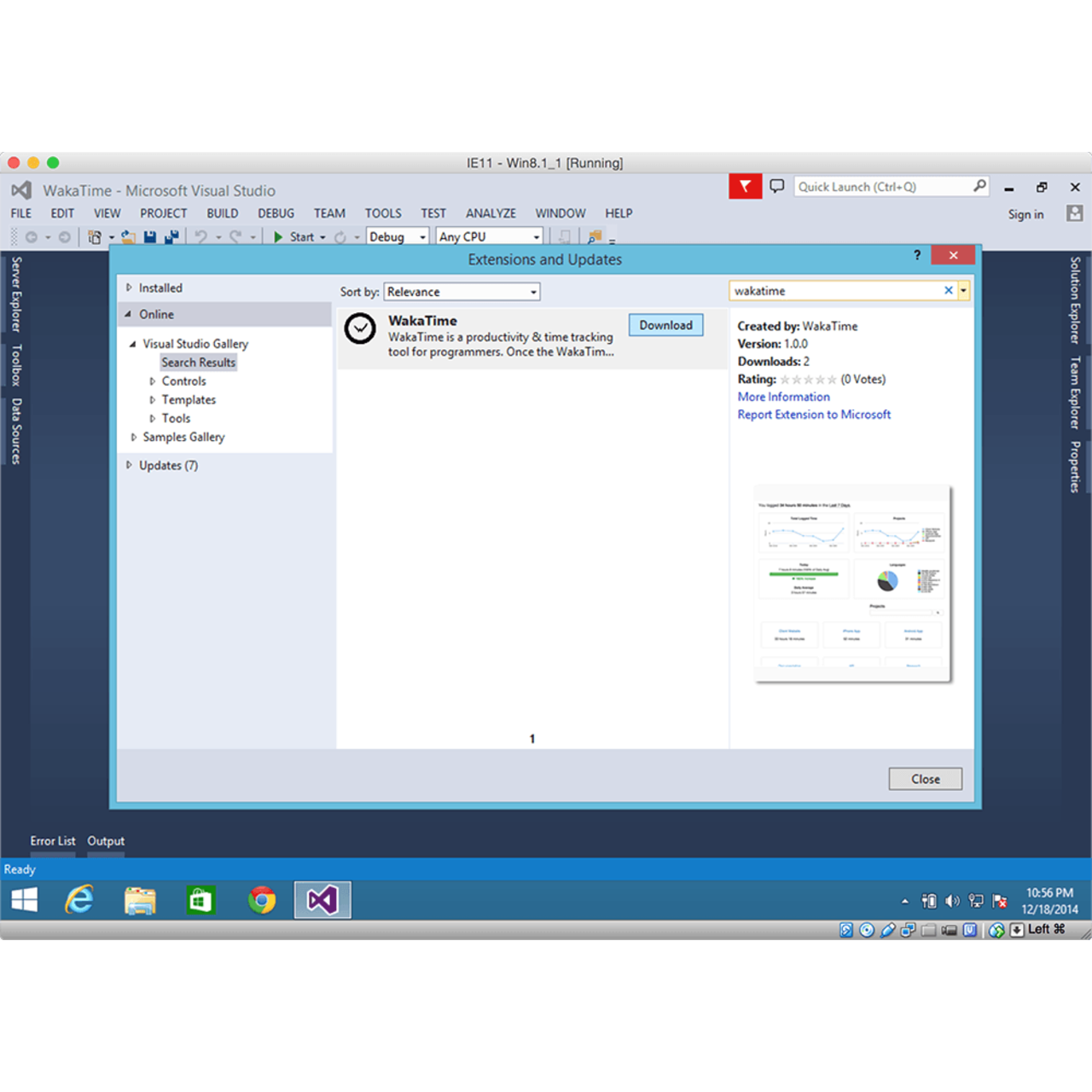This screenshot has height=1092, width=1092.
Task: Click the account avatar icon beside Sign in
Action: (x=1074, y=213)
